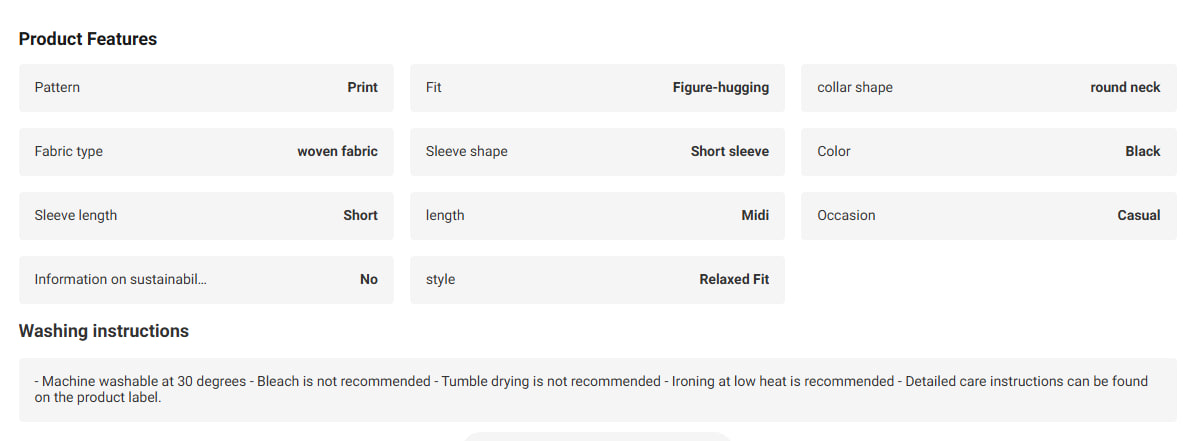1194x441 pixels.
Task: Click the Sleeve length Short row
Action: click(x=206, y=216)
